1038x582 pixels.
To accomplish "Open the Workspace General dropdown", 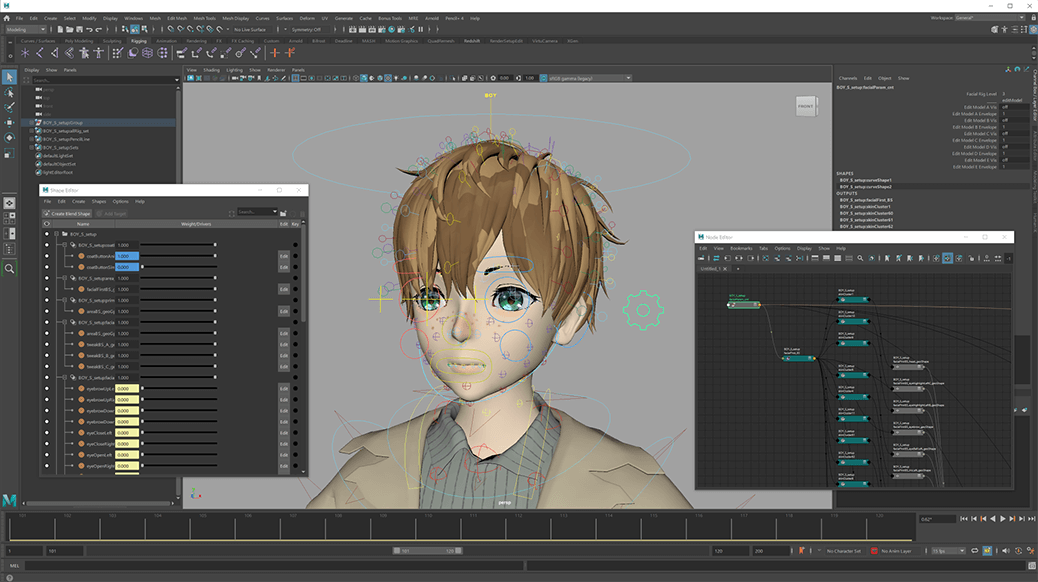I will pyautogui.click(x=990, y=18).
